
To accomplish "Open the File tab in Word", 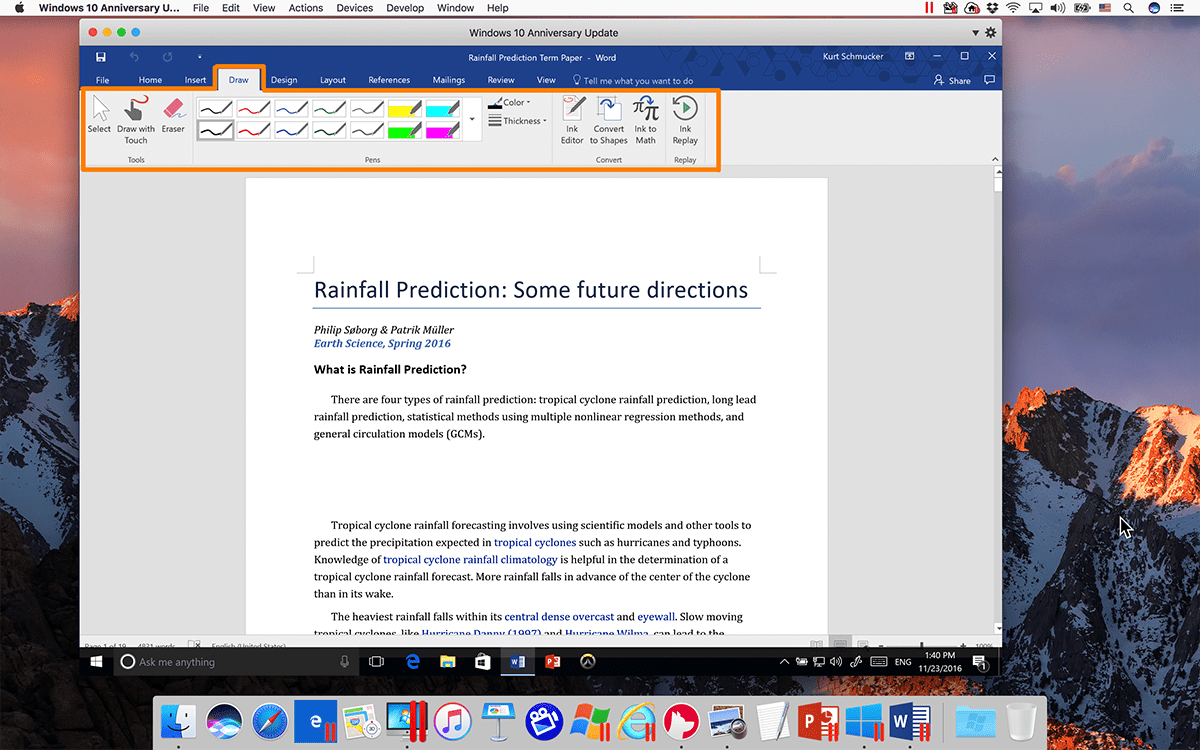I will [102, 80].
